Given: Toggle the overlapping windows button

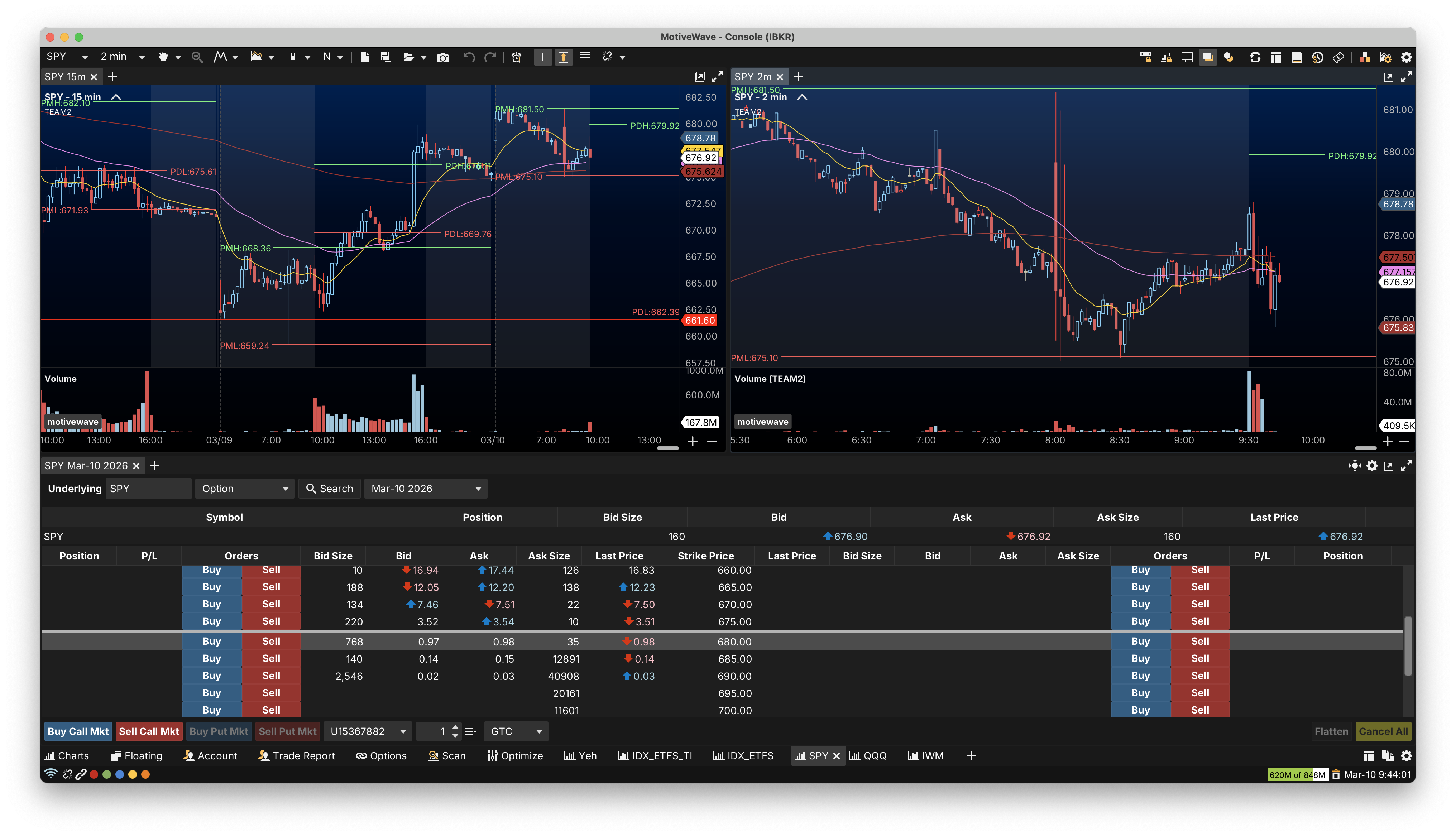Looking at the screenshot, I should pyautogui.click(x=1207, y=57).
